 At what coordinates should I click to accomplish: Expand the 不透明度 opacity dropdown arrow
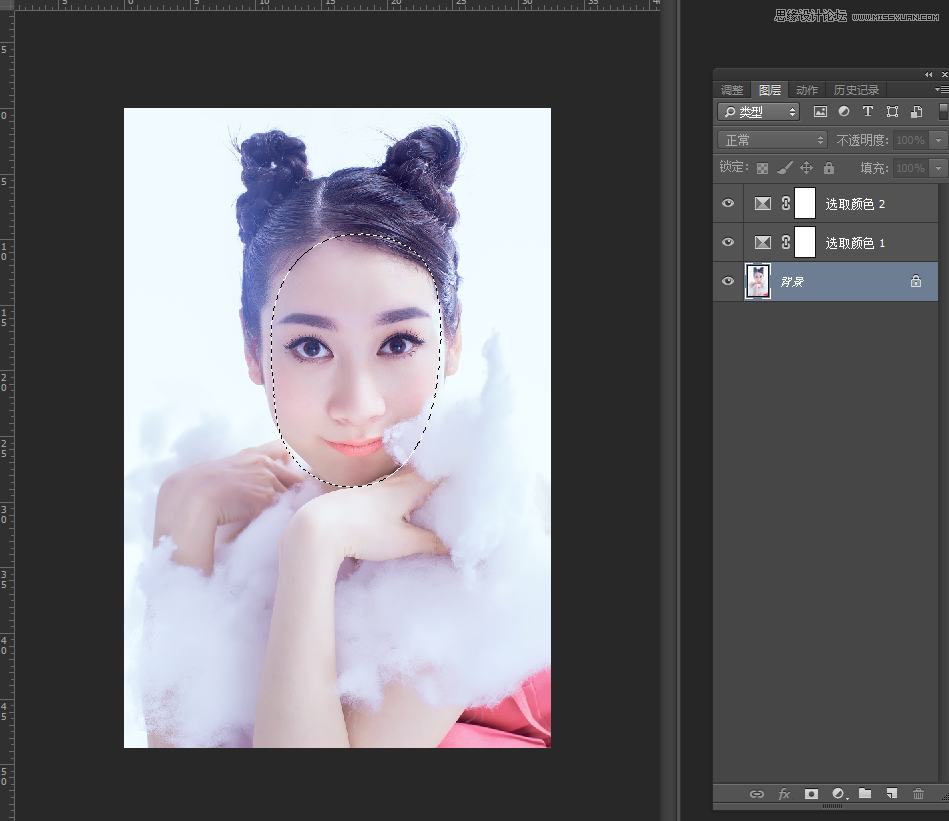pyautogui.click(x=938, y=140)
